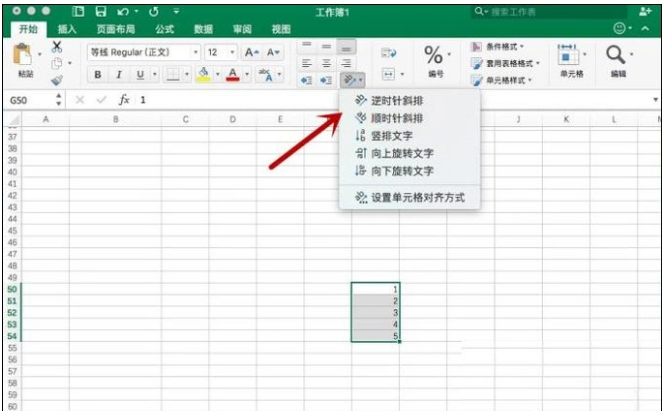Align text to top of cell

click(307, 47)
